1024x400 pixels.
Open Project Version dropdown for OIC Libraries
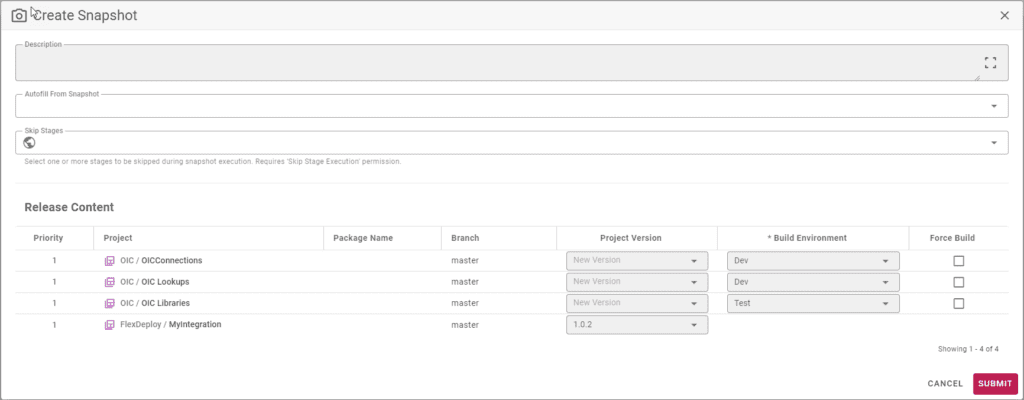coord(637,303)
